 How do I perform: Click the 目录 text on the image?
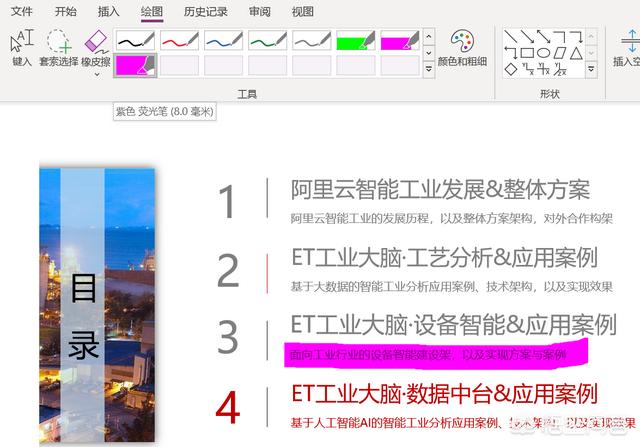pos(83,316)
